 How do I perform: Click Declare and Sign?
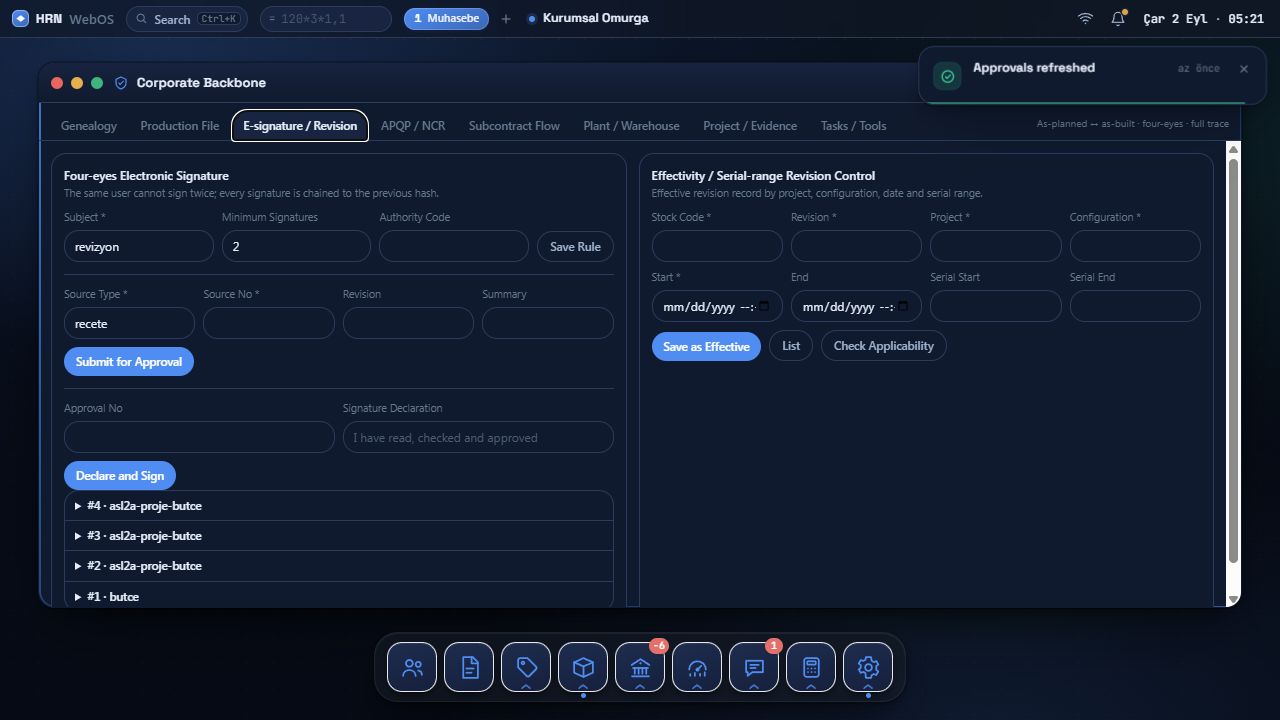(120, 476)
